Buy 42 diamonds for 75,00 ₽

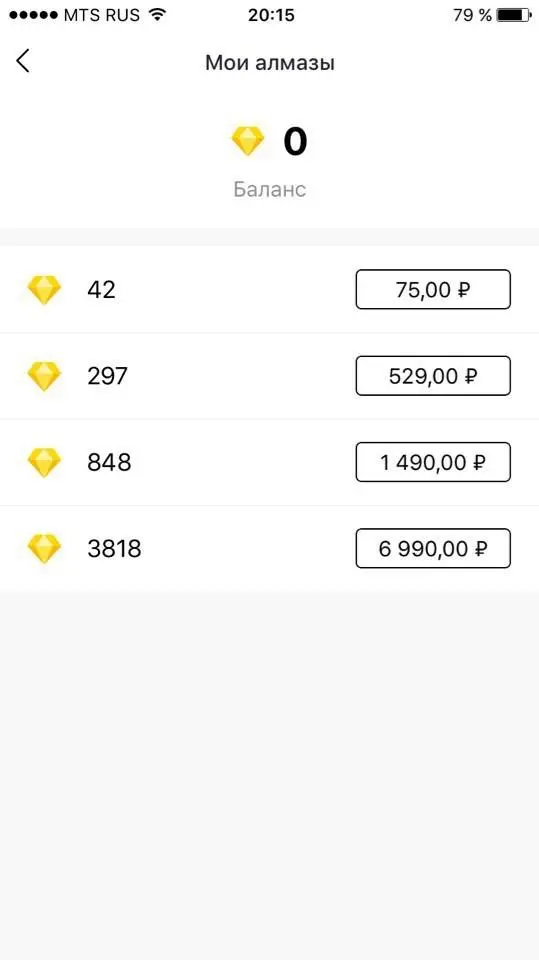(x=433, y=290)
